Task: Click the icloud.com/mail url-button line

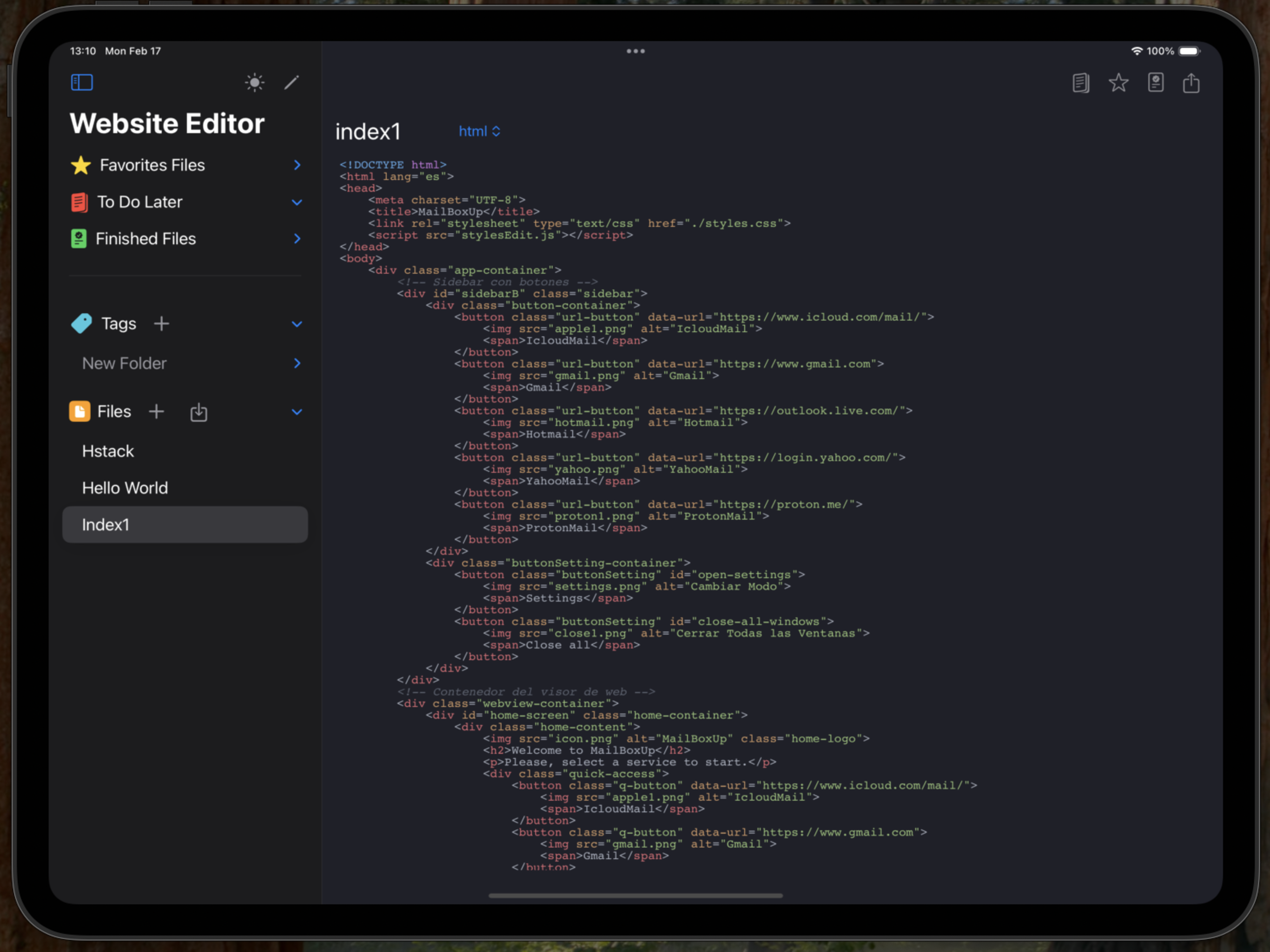Action: [694, 317]
